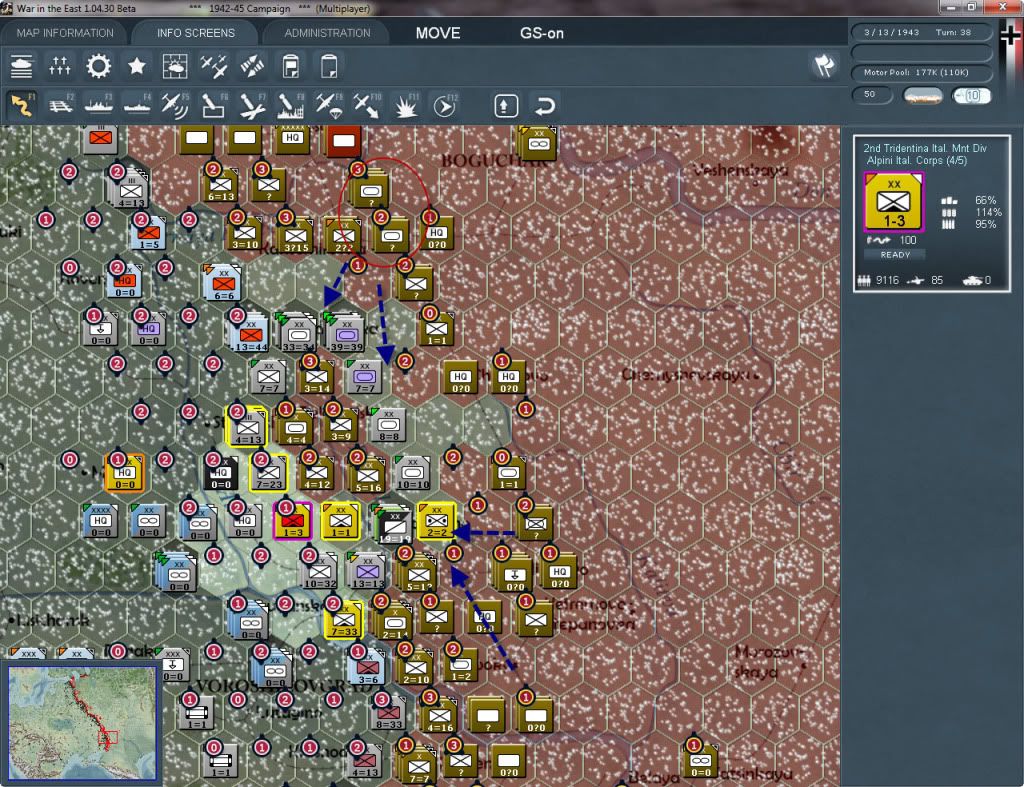The image size is (1024, 787).
Task: Select the 8=33 unit counter
Action: click(389, 712)
